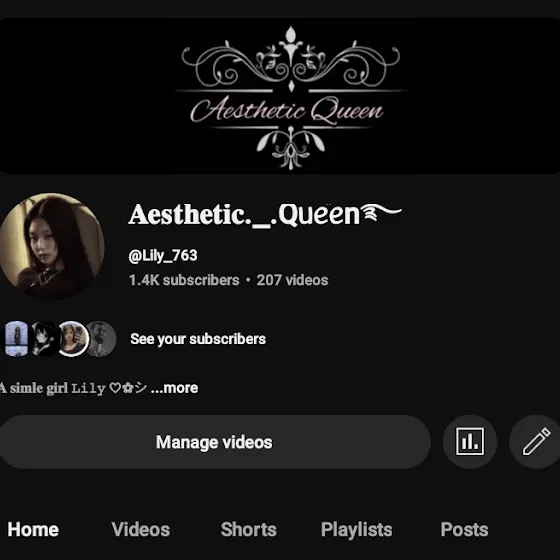
Task: Open See your subscribers link
Action: click(x=198, y=339)
